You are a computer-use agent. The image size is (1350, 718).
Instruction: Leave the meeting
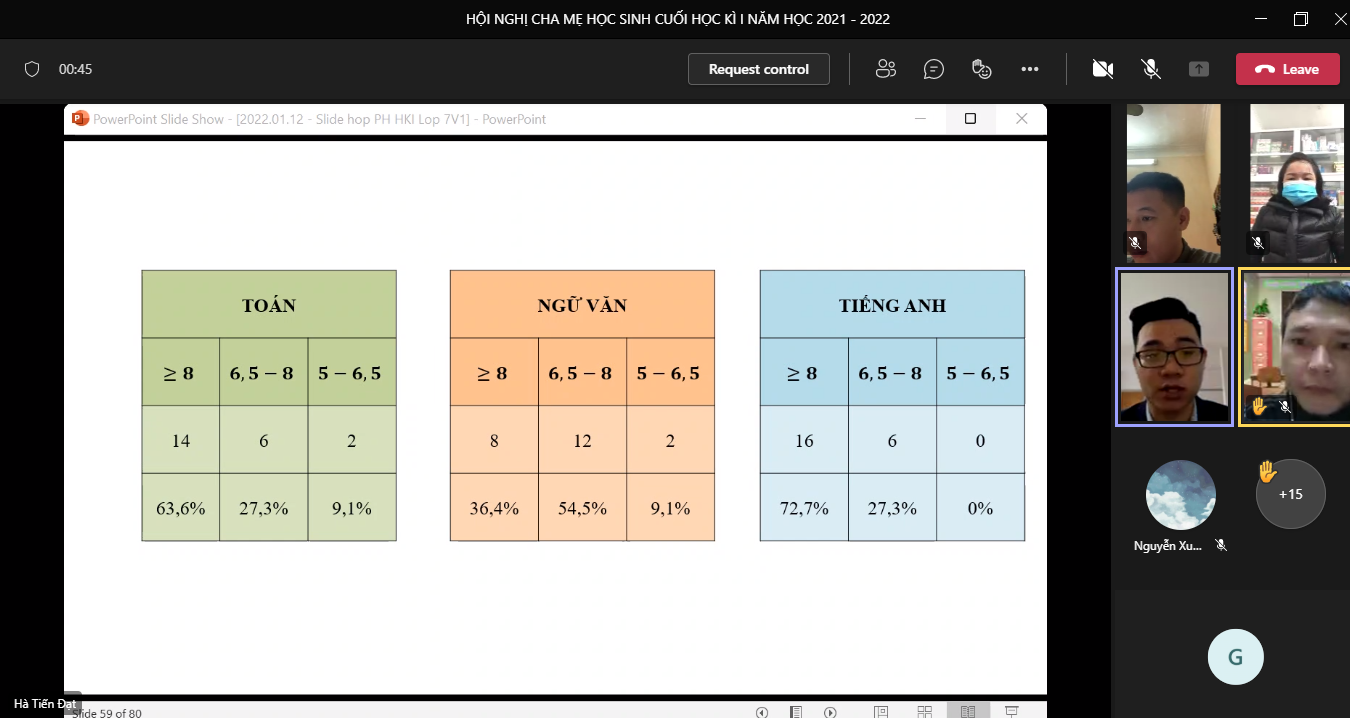1288,69
